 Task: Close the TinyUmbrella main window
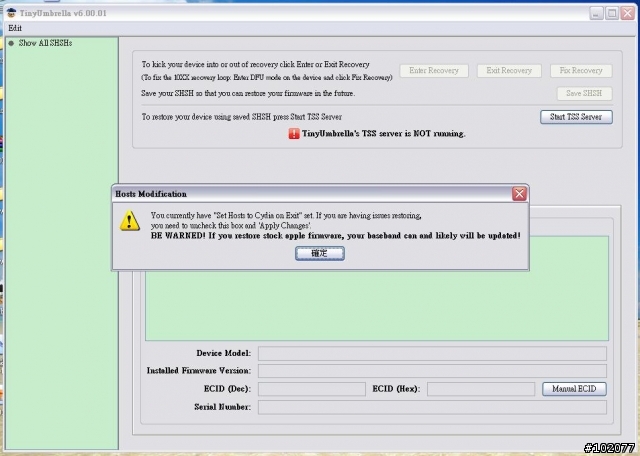click(x=627, y=13)
